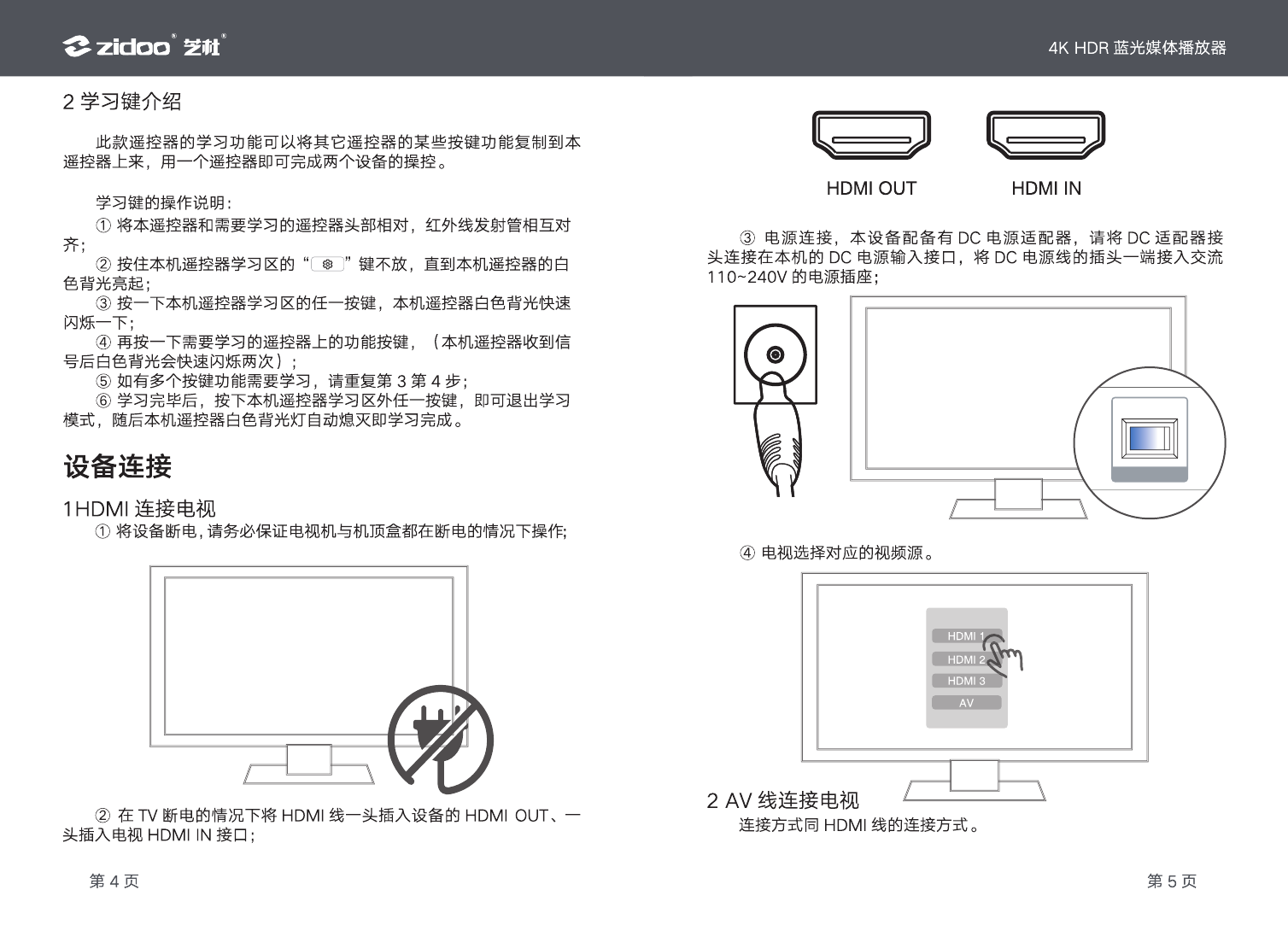Click the step "⑥ 学习完毕后" text

[317, 410]
